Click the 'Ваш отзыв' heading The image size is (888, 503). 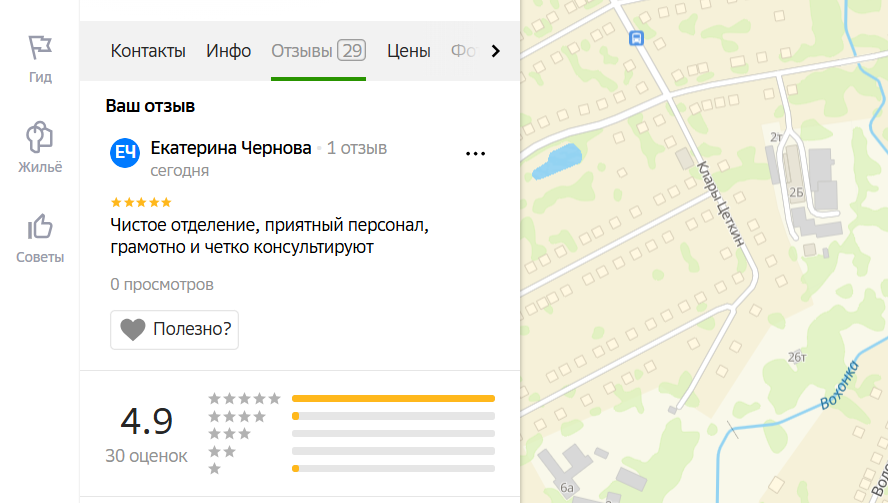coord(150,106)
